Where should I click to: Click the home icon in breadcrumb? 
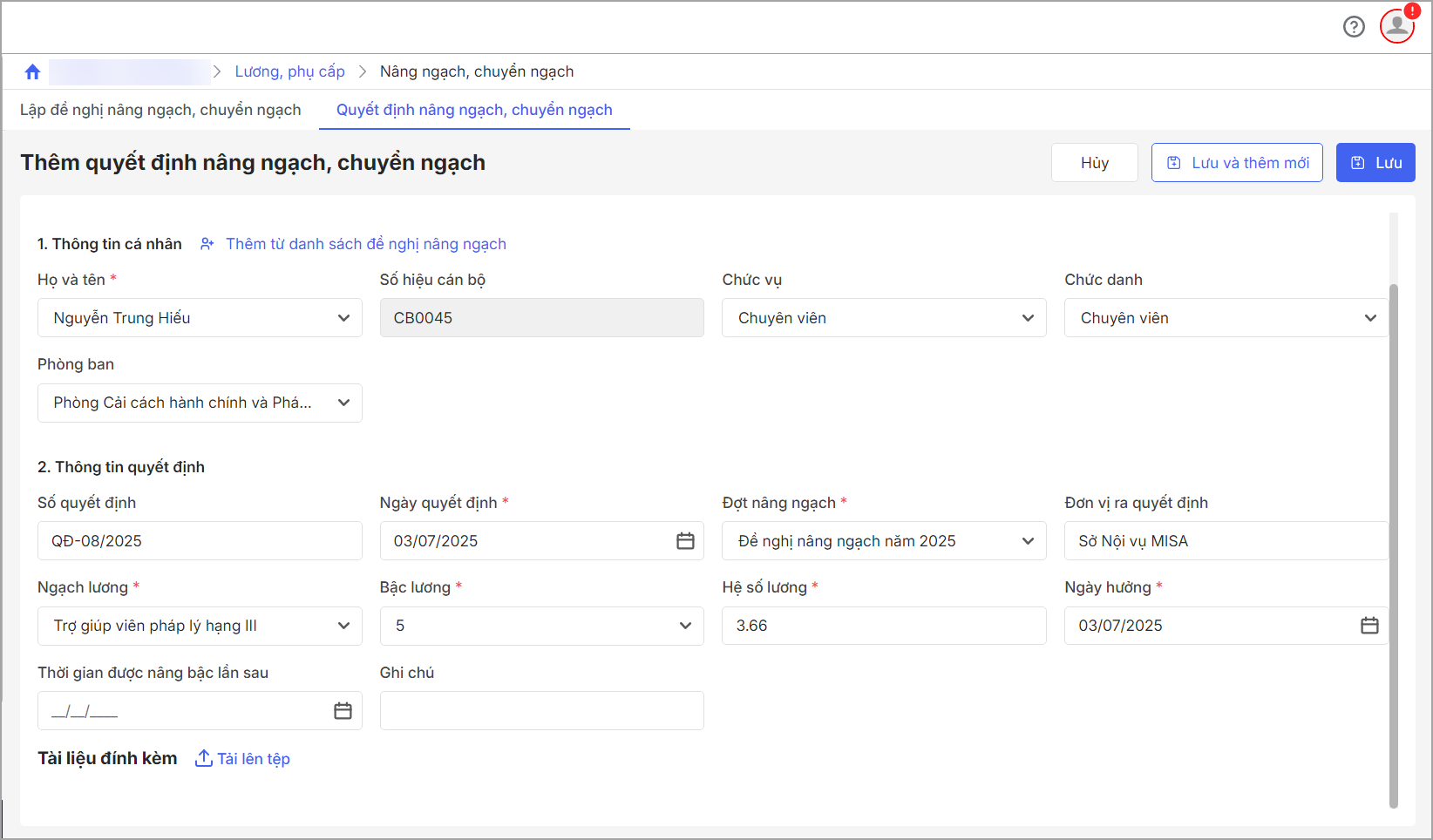[x=33, y=71]
